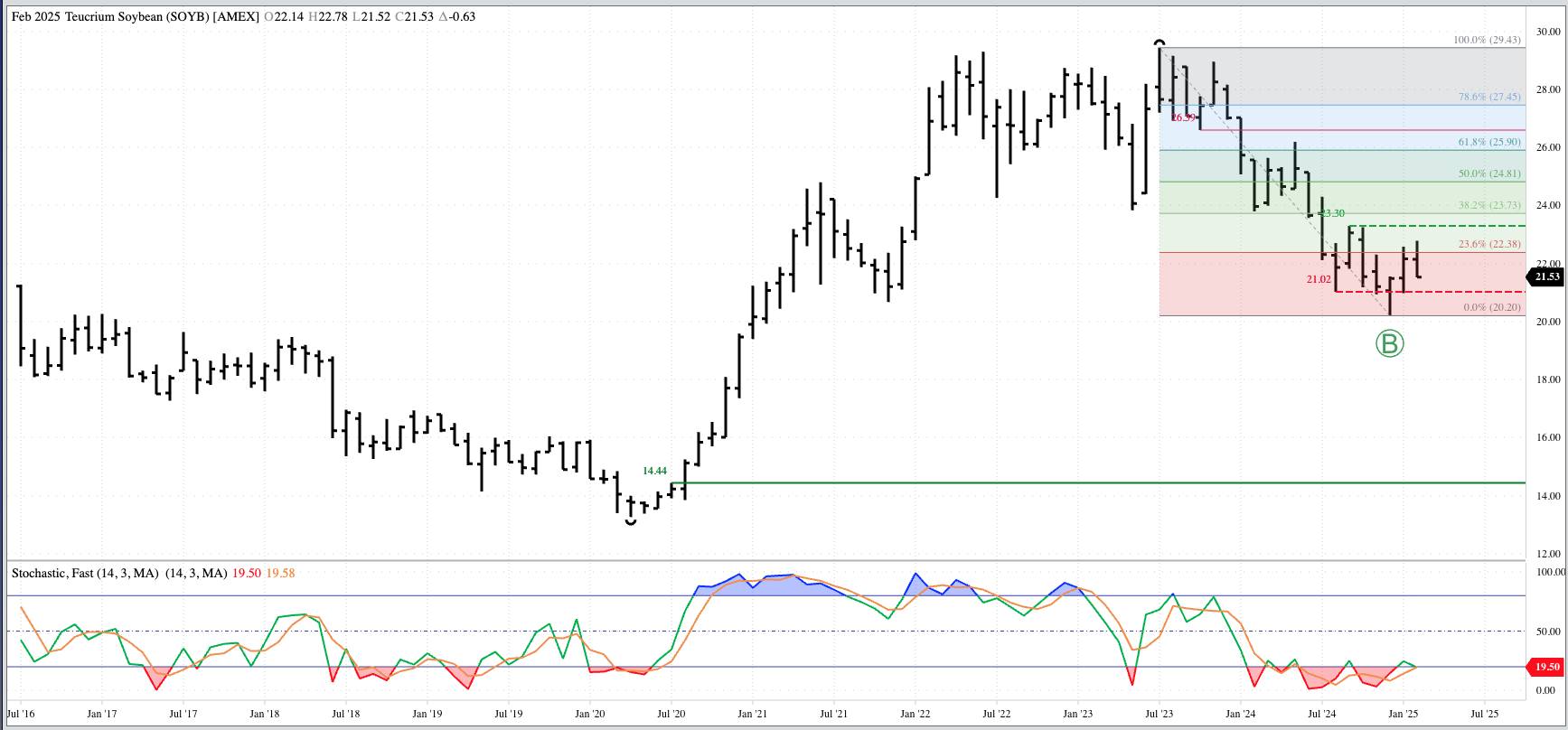Click the 23.6% (22.38) Fibonacci label
The height and width of the screenshot is (730, 1568).
[1488, 244]
